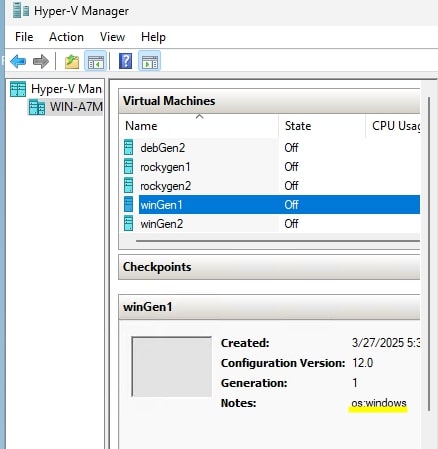
Task: Click the winGen1 virtual machine icon
Action: point(128,204)
